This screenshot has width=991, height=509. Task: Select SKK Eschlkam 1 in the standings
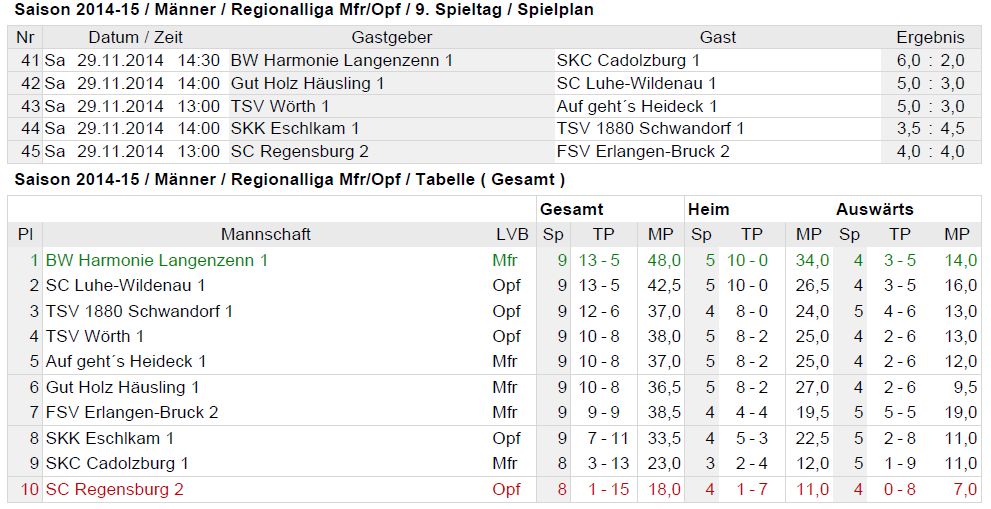(109, 438)
